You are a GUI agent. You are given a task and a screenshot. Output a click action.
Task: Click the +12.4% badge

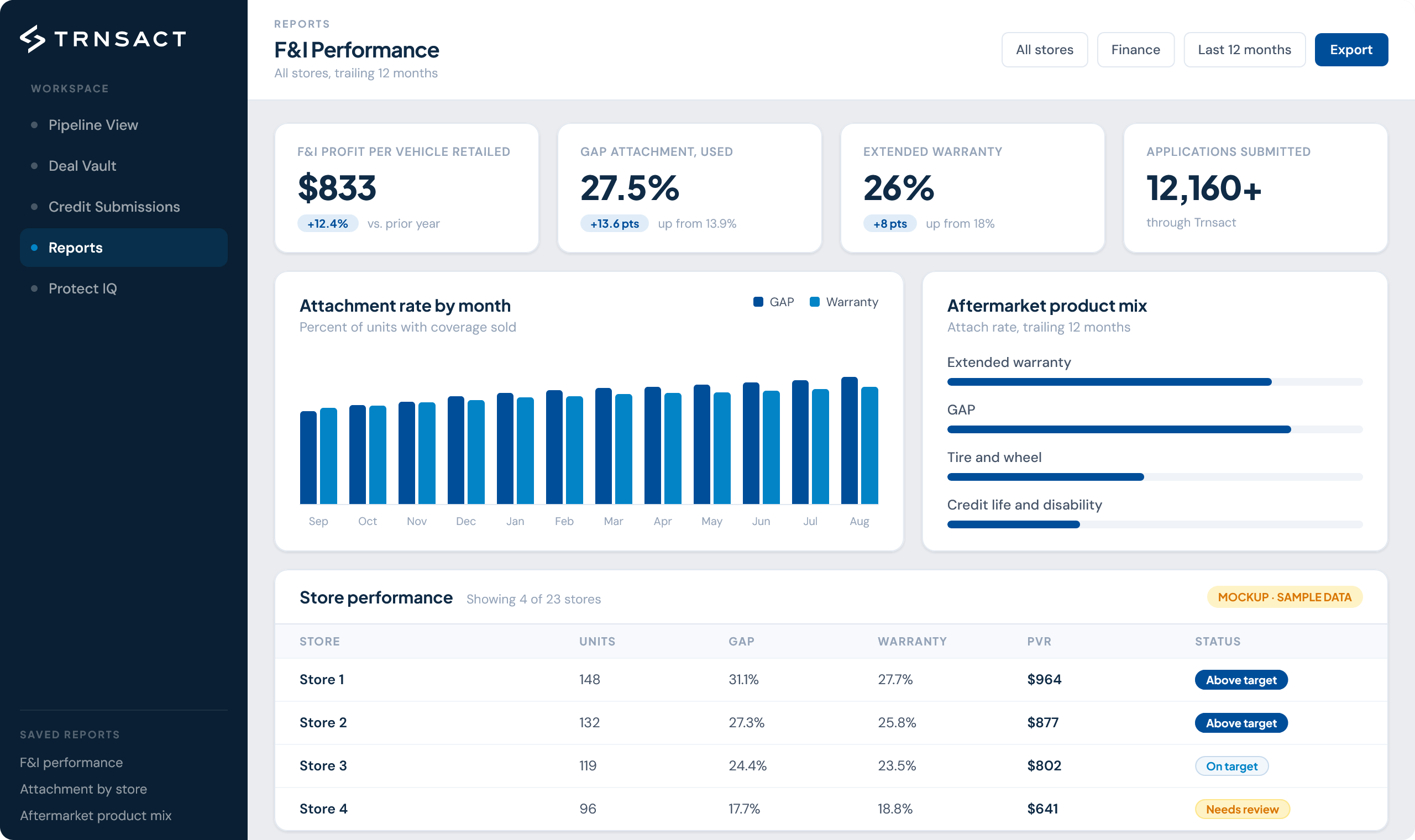328,224
